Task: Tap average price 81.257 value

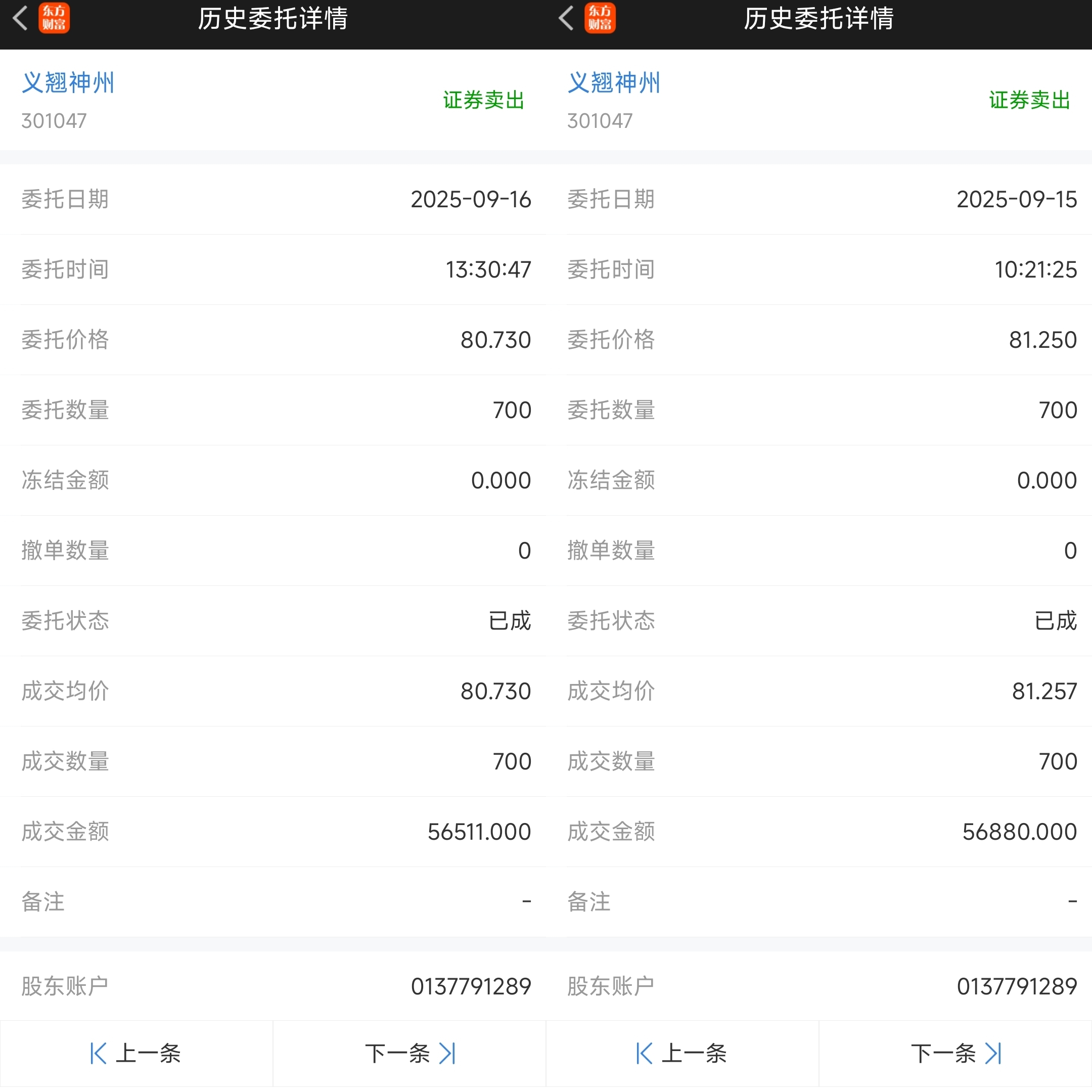Action: coord(1044,691)
